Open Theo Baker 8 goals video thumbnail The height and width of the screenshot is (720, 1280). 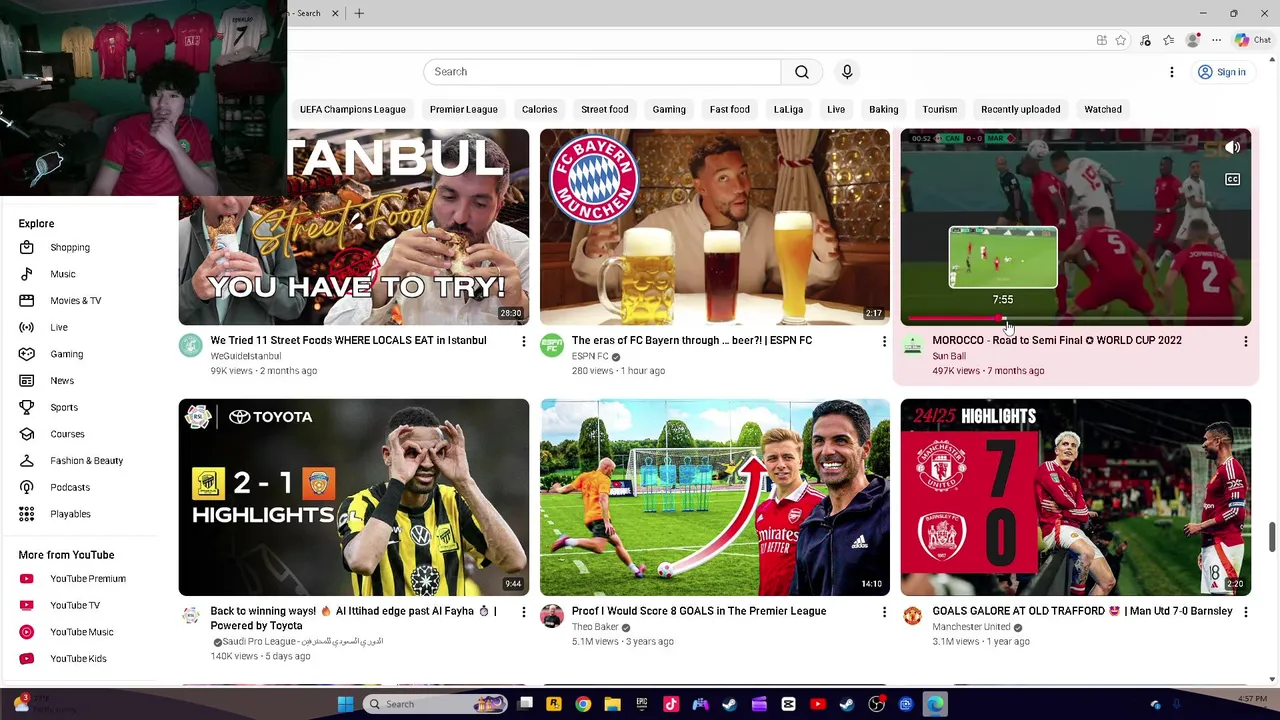coord(715,497)
